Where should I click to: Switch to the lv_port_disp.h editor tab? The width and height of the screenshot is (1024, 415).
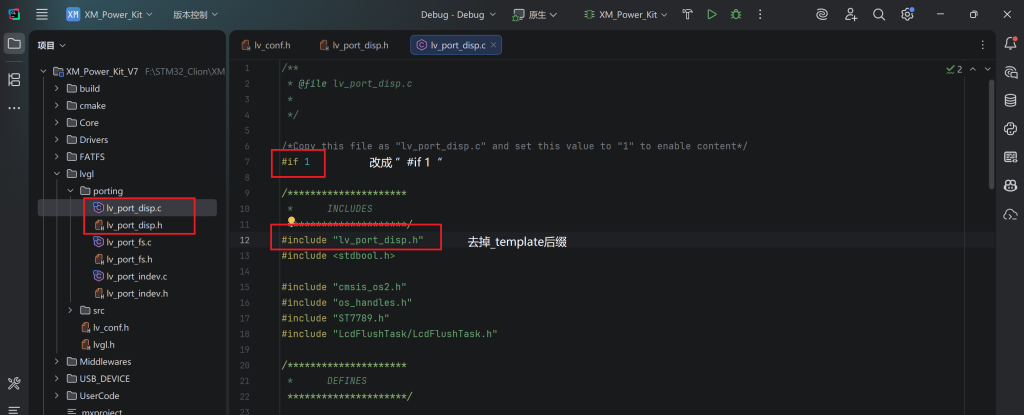coord(353,45)
